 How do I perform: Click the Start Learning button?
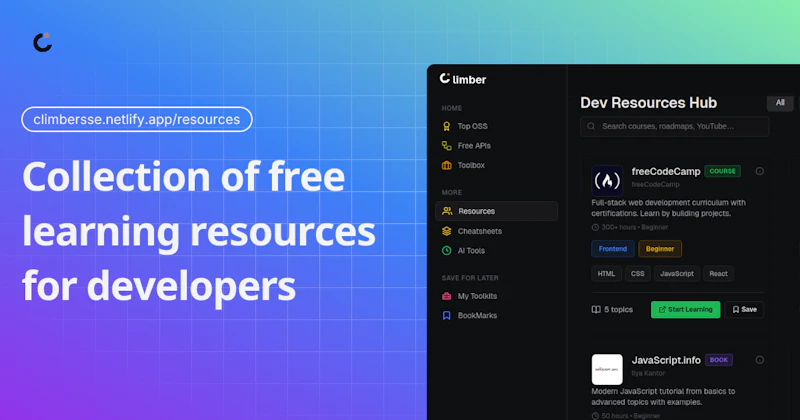tap(685, 310)
